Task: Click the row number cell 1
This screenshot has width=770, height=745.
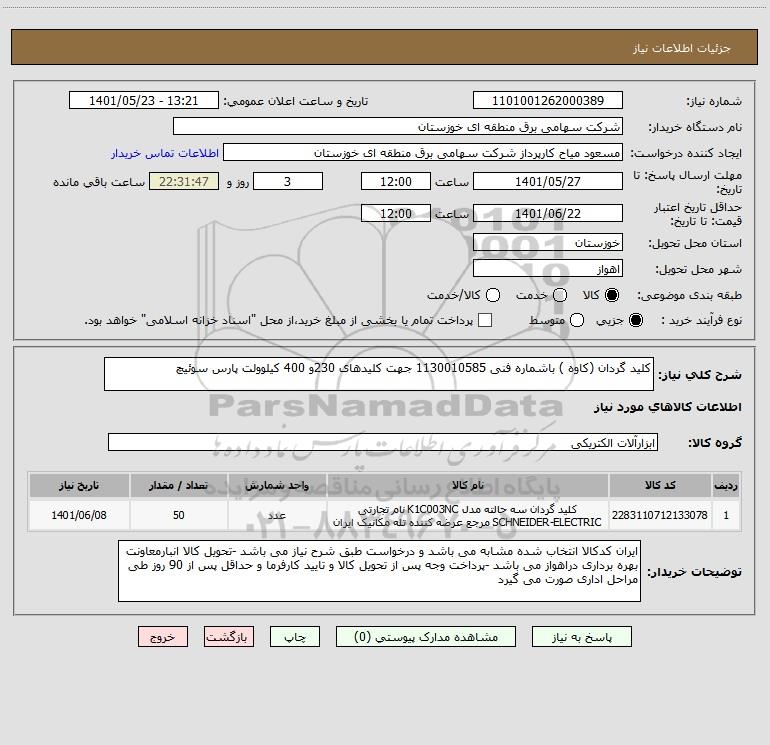Action: 726,515
